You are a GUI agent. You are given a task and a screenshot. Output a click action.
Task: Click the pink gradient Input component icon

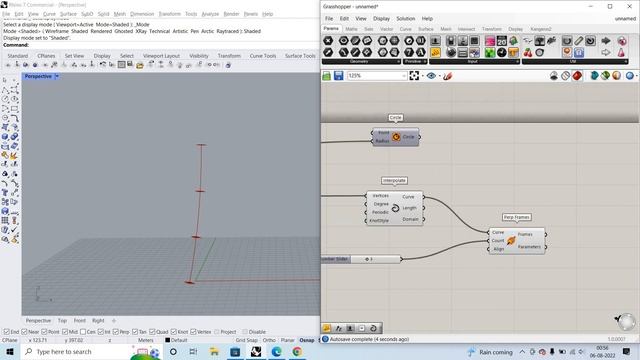click(490, 41)
